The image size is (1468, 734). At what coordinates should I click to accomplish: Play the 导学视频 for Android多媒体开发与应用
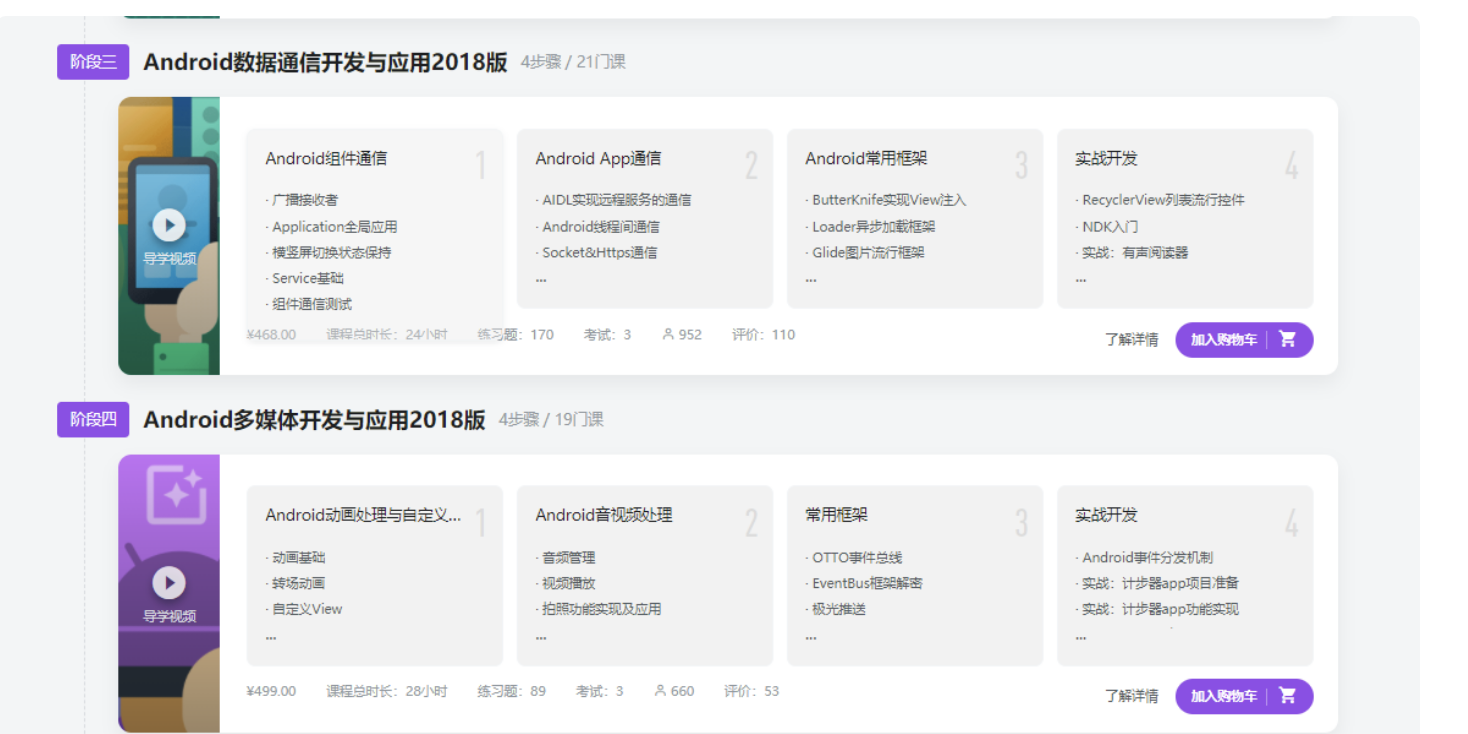(x=169, y=583)
